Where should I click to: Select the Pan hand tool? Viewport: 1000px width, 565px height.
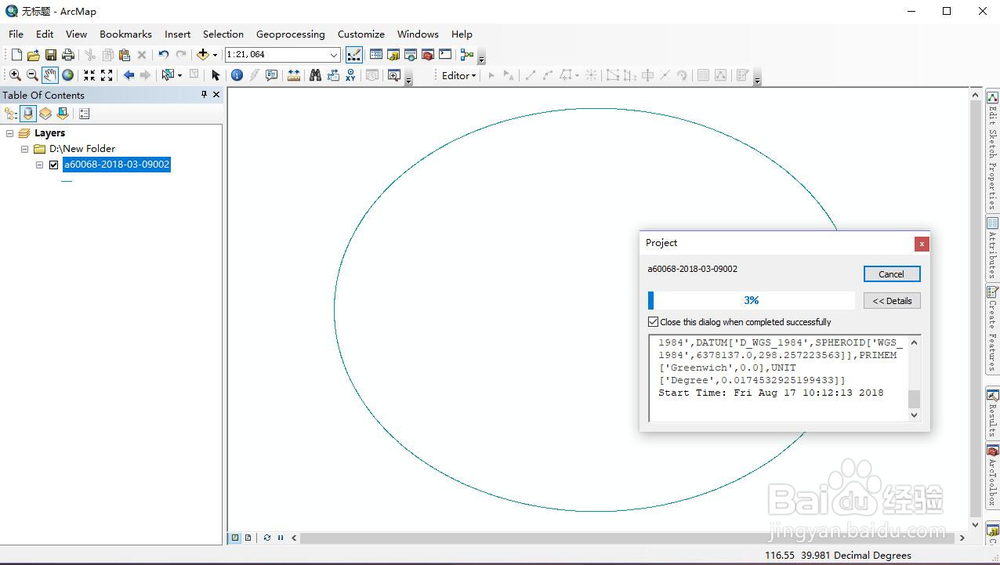tap(50, 75)
